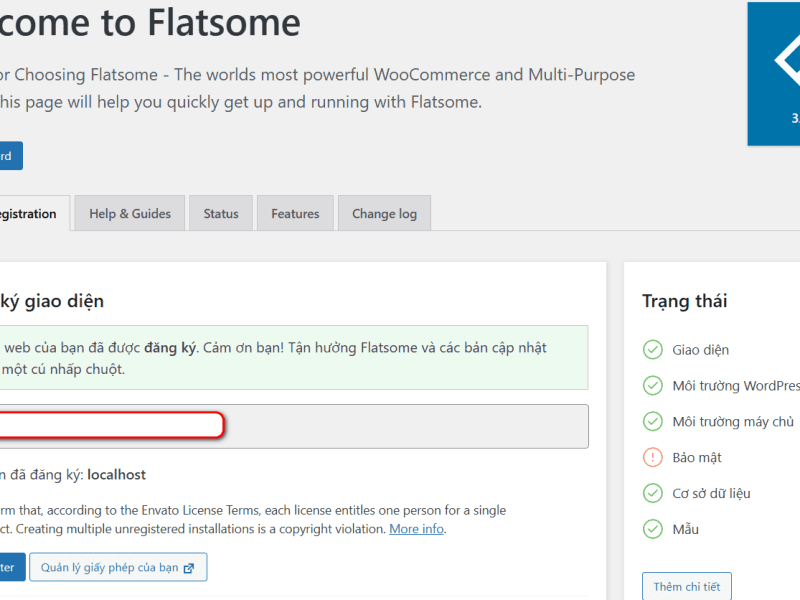Image resolution: width=800 pixels, height=600 pixels.
Task: Click the orange warning icon next to Bảo mật
Action: tap(653, 457)
